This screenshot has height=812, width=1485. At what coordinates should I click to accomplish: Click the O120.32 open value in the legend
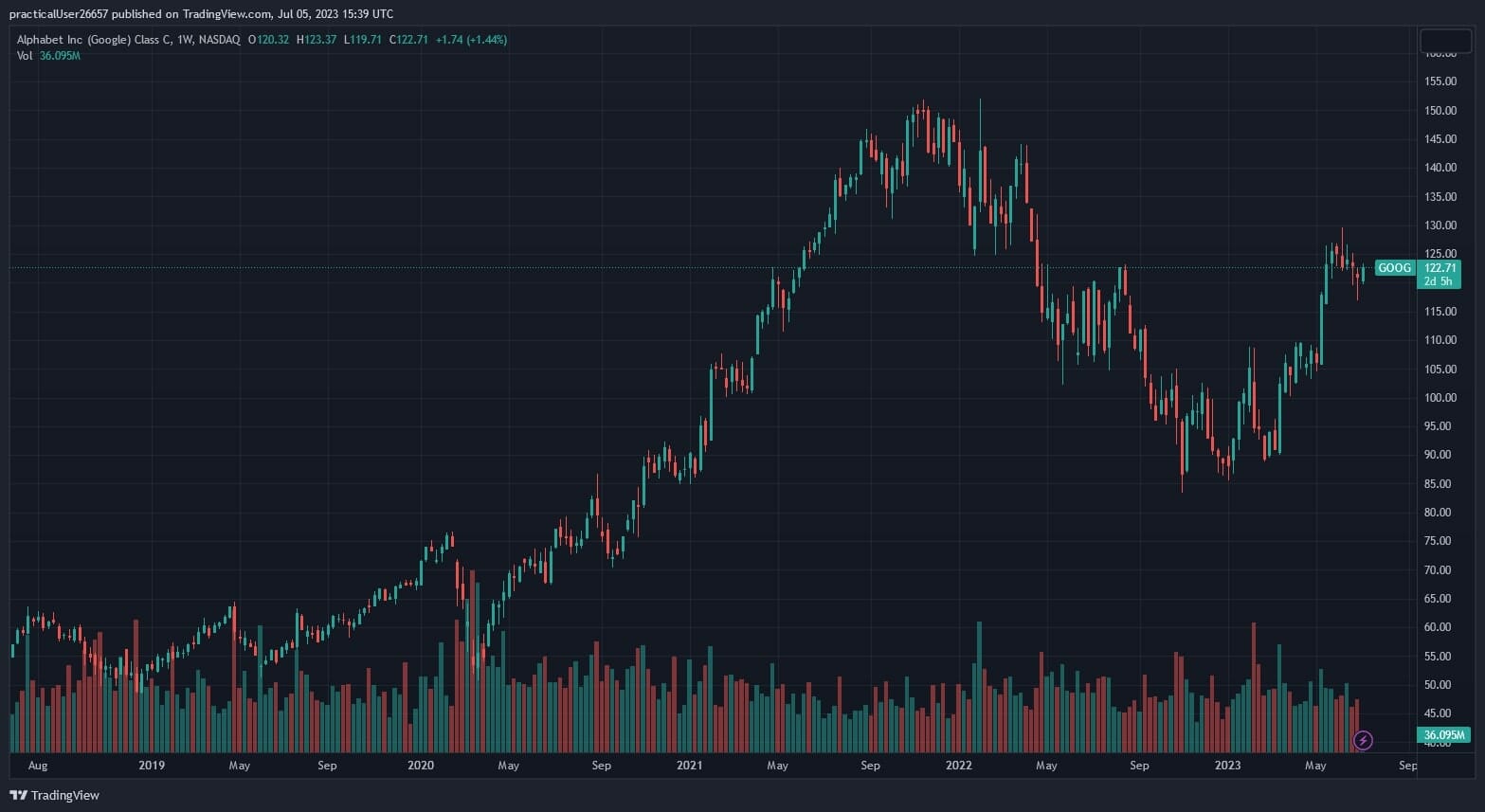click(x=268, y=40)
